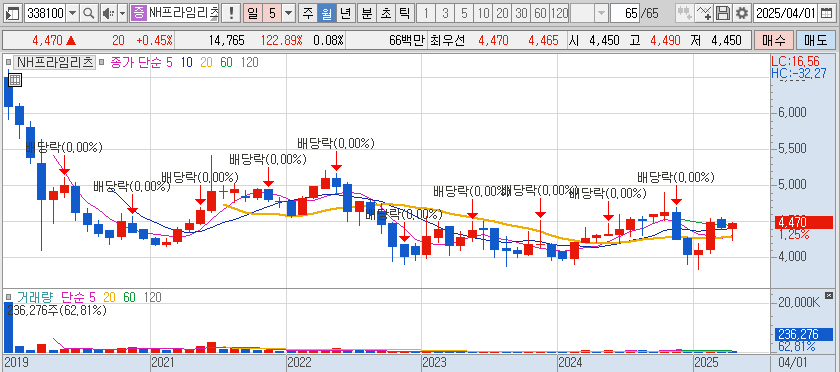This screenshot has width=840, height=372.
Task: Open the stock search magnifier icon
Action: point(89,13)
